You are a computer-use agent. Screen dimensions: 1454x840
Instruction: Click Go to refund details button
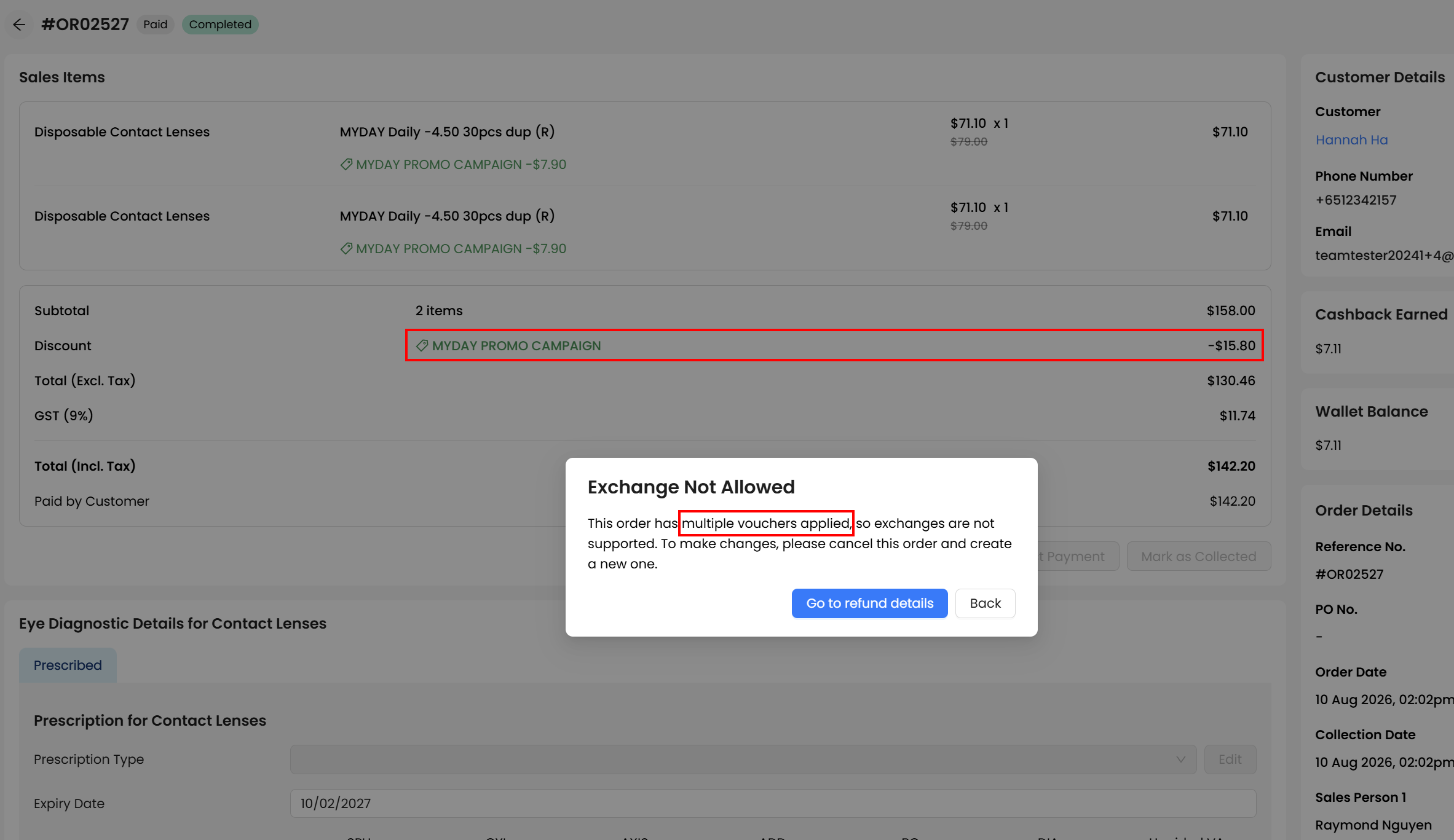[x=869, y=603]
